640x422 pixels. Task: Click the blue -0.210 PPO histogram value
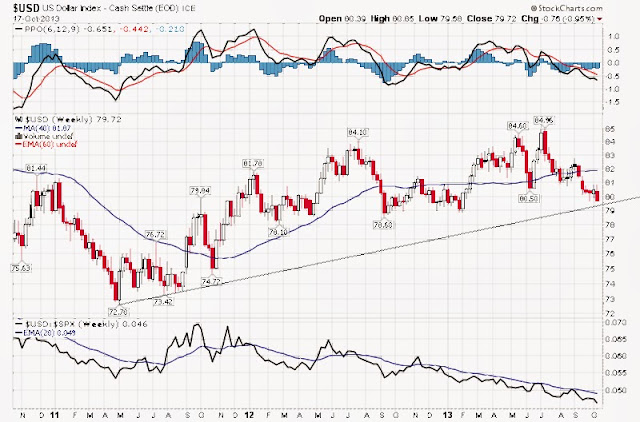tap(169, 29)
